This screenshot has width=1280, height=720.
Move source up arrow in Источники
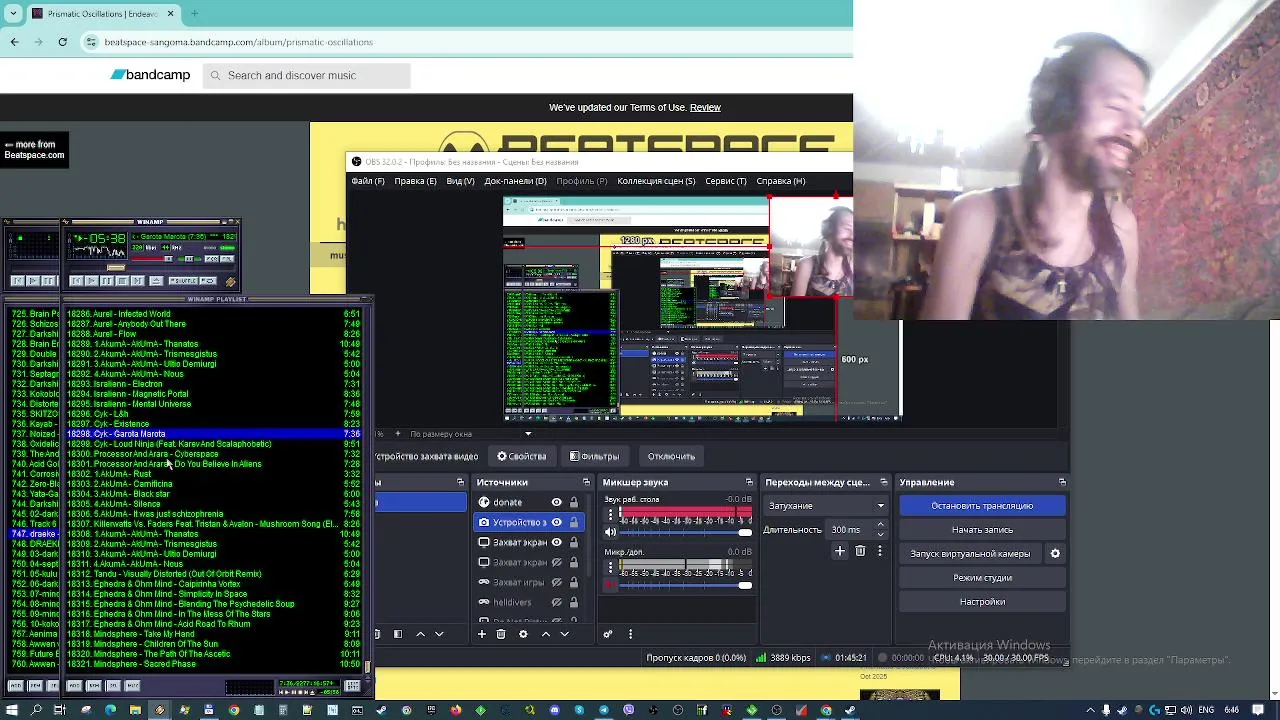tap(545, 634)
